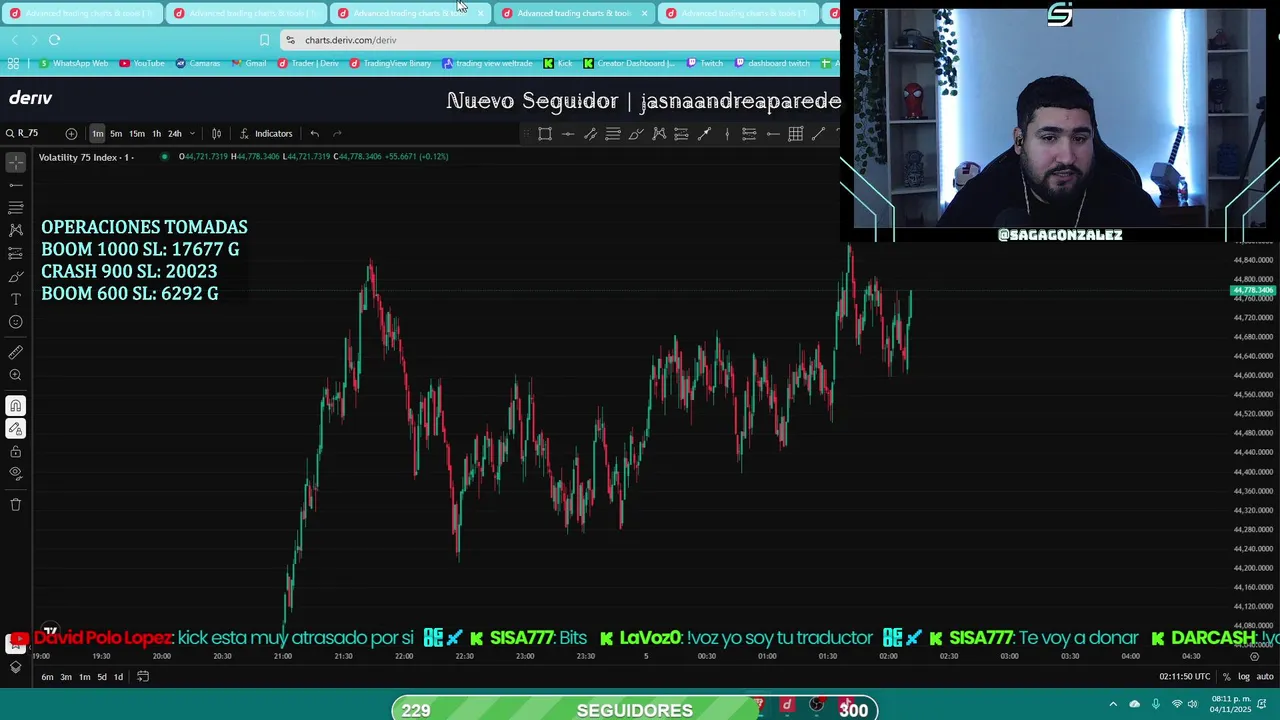Open Gmail bookmark
The height and width of the screenshot is (720, 1280).
[249, 63]
